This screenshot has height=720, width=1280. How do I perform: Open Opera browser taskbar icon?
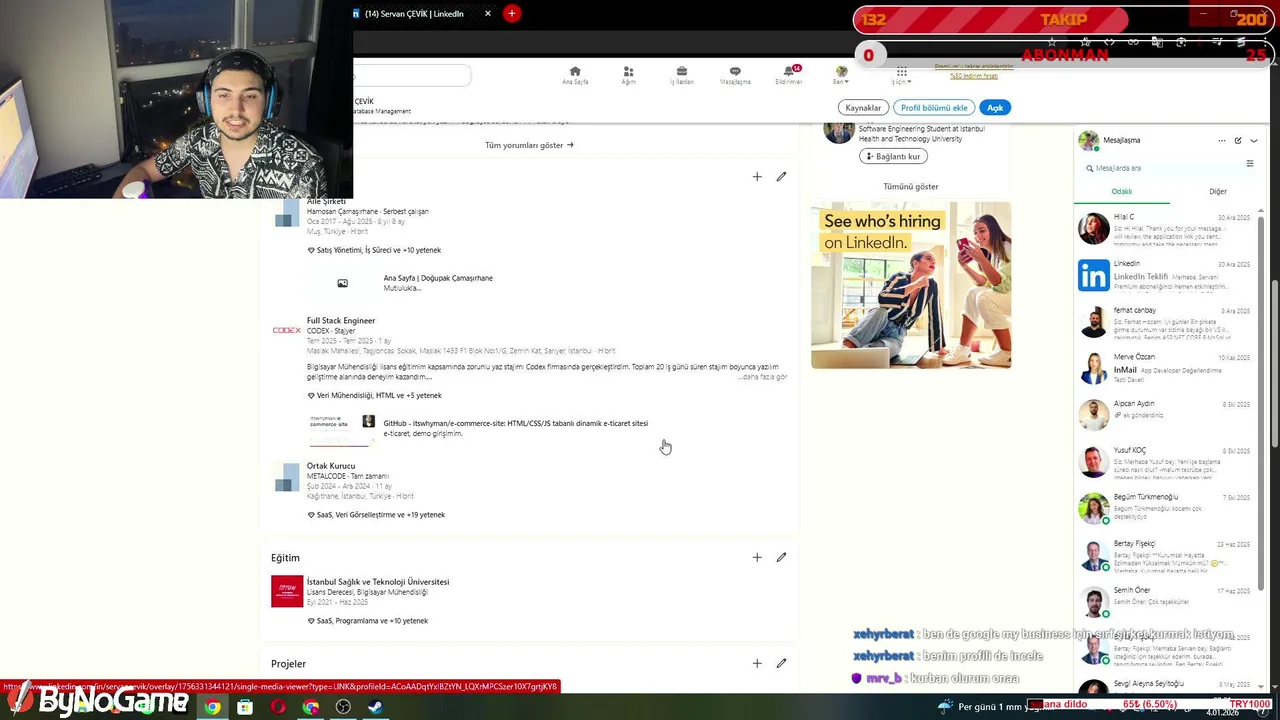278,707
